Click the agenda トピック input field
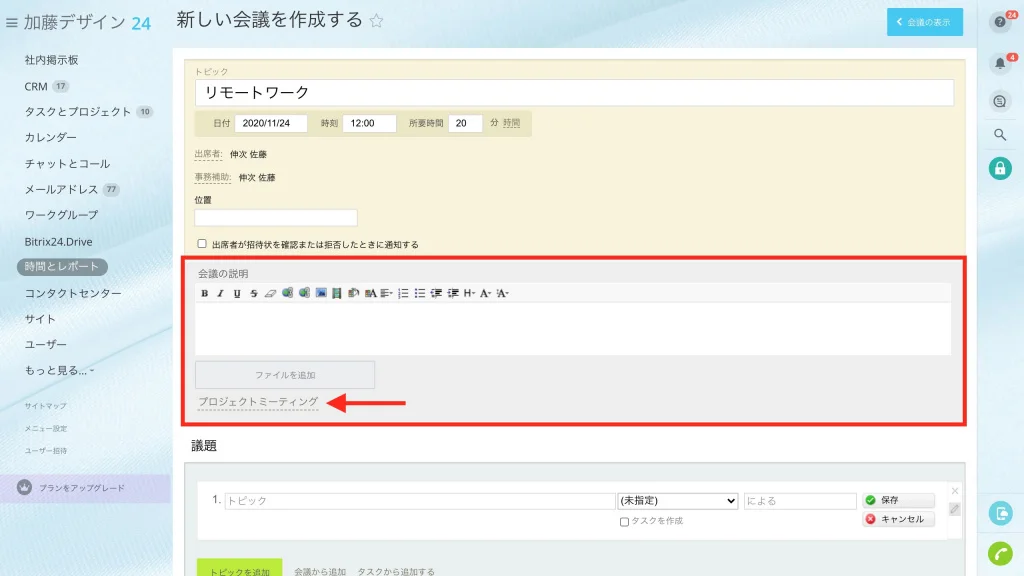This screenshot has width=1024, height=576. tap(419, 501)
